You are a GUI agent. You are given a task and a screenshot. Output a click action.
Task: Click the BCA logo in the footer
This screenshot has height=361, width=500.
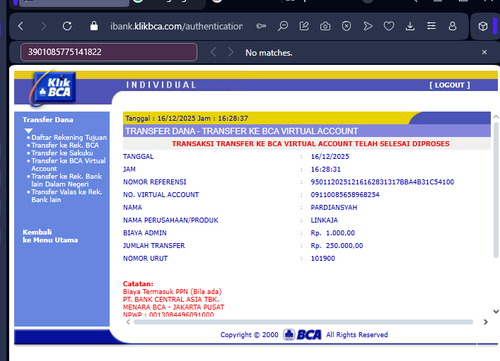coord(302,334)
